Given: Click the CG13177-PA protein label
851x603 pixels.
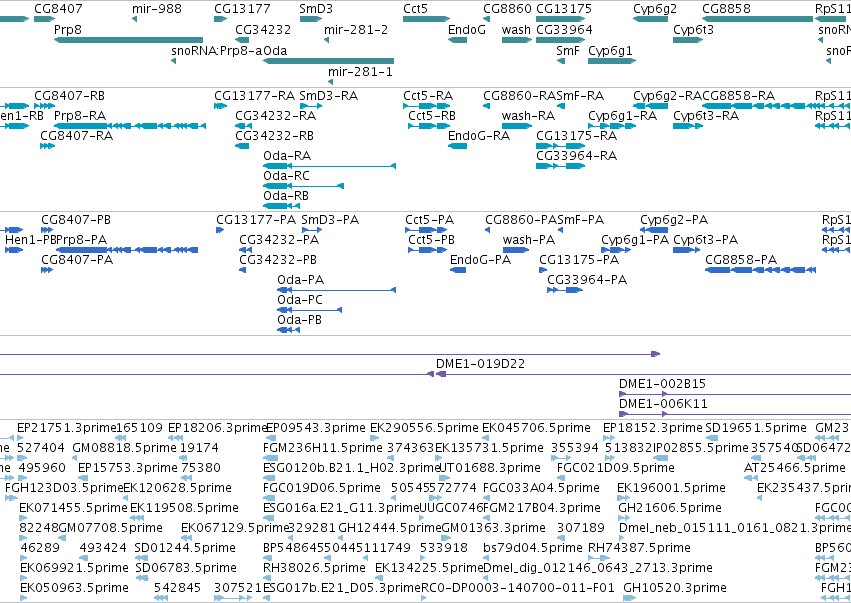Looking at the screenshot, I should (256, 220).
